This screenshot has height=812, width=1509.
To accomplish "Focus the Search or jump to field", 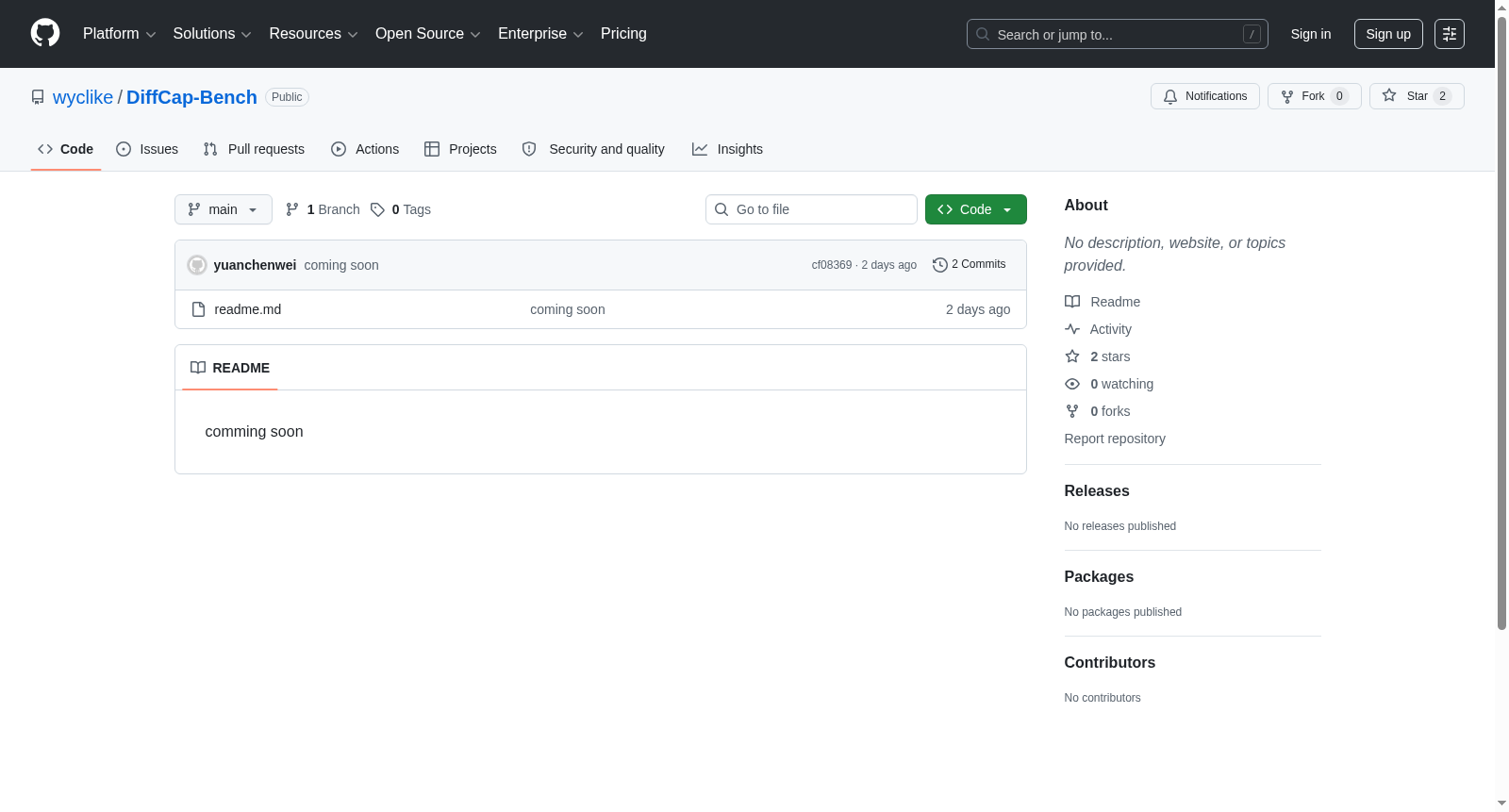I will click(1118, 34).
